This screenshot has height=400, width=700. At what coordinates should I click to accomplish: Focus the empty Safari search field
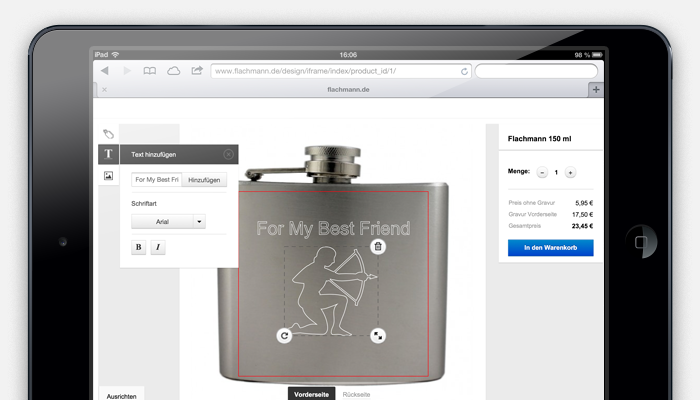click(536, 71)
